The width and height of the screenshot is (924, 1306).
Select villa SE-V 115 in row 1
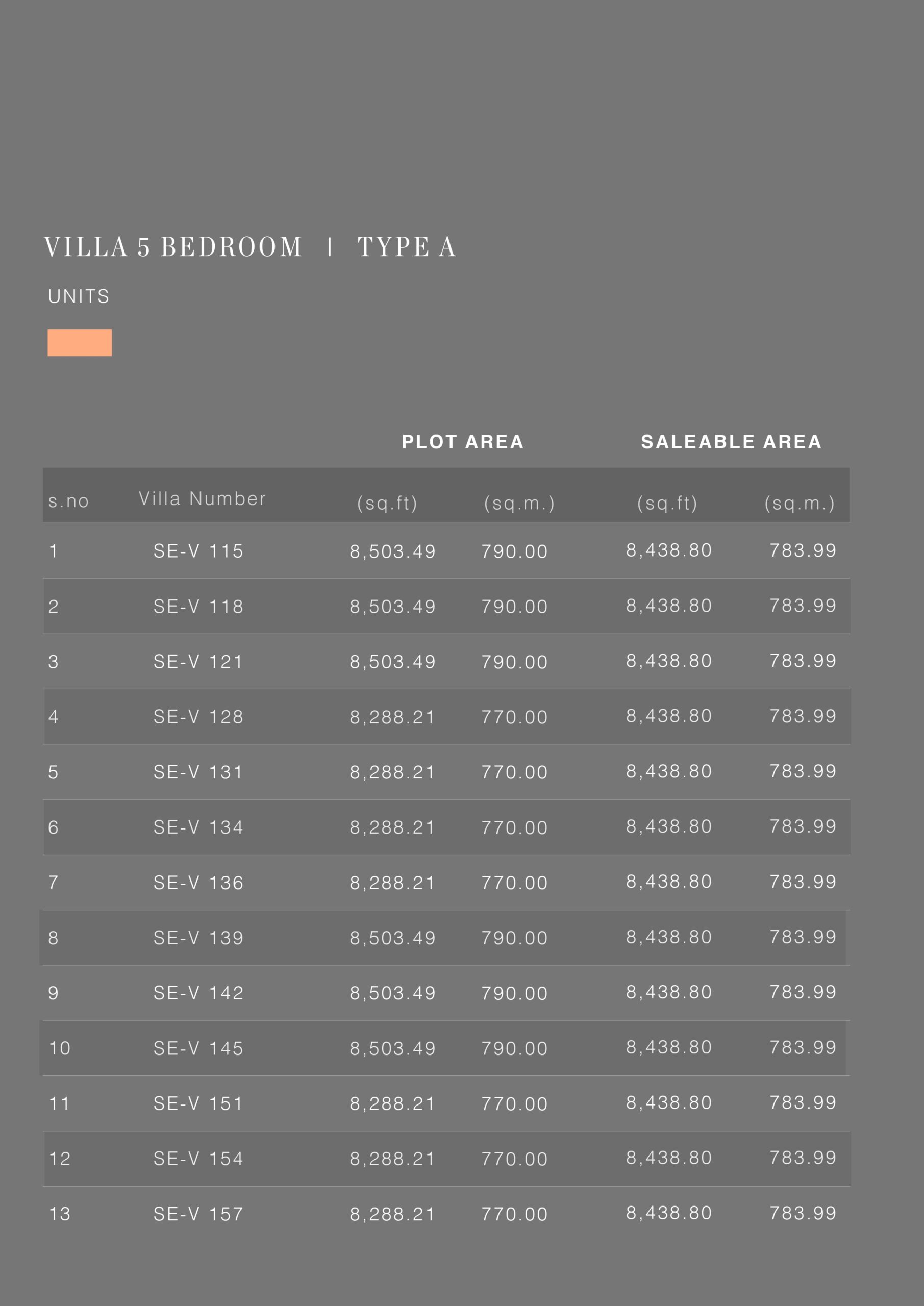pyautogui.click(x=198, y=550)
